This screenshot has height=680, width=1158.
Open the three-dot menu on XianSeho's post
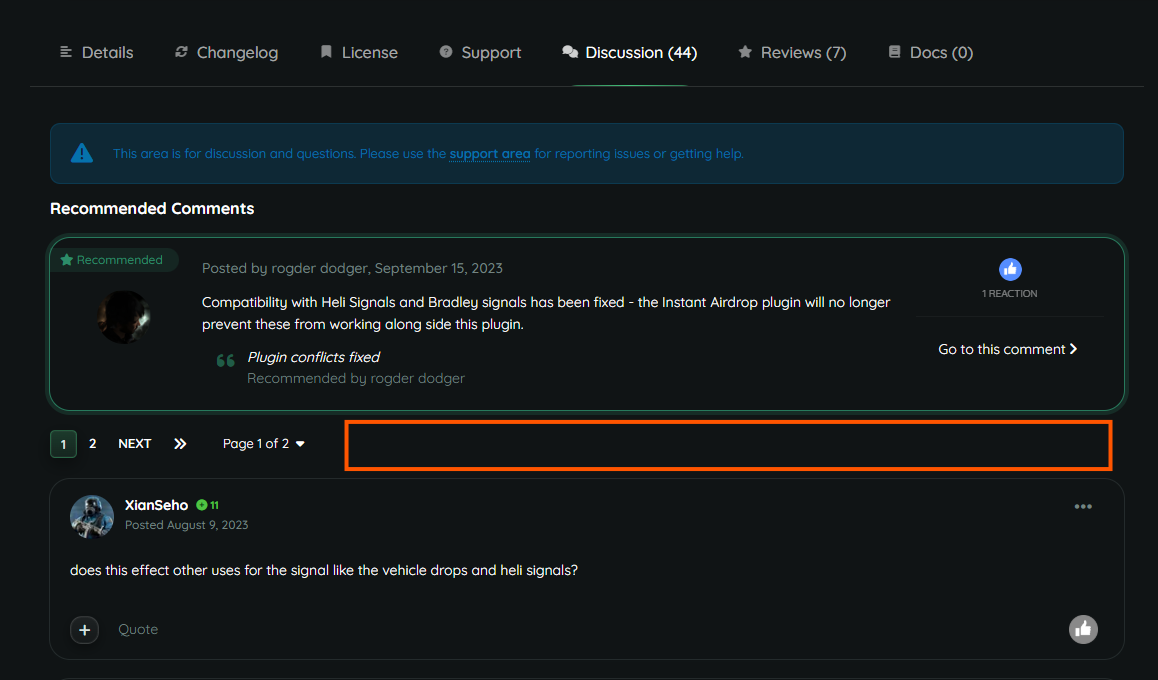click(1083, 507)
